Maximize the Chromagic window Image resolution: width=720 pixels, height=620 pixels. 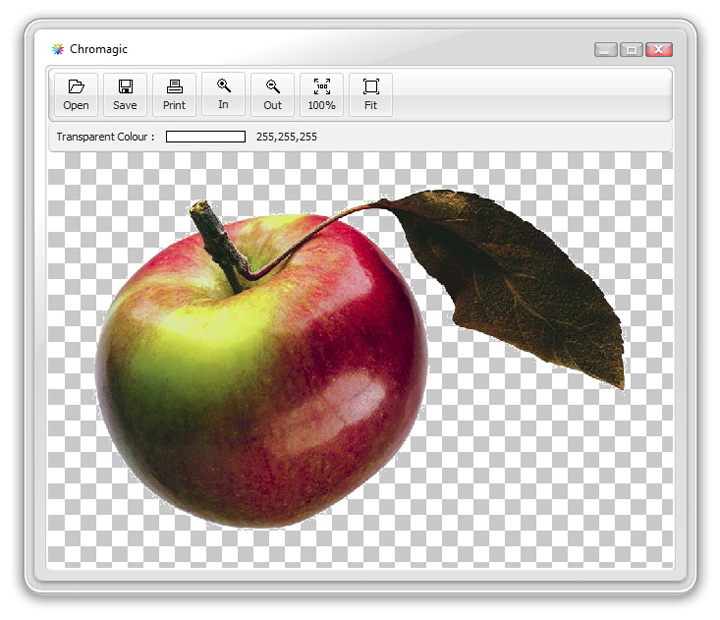point(631,49)
